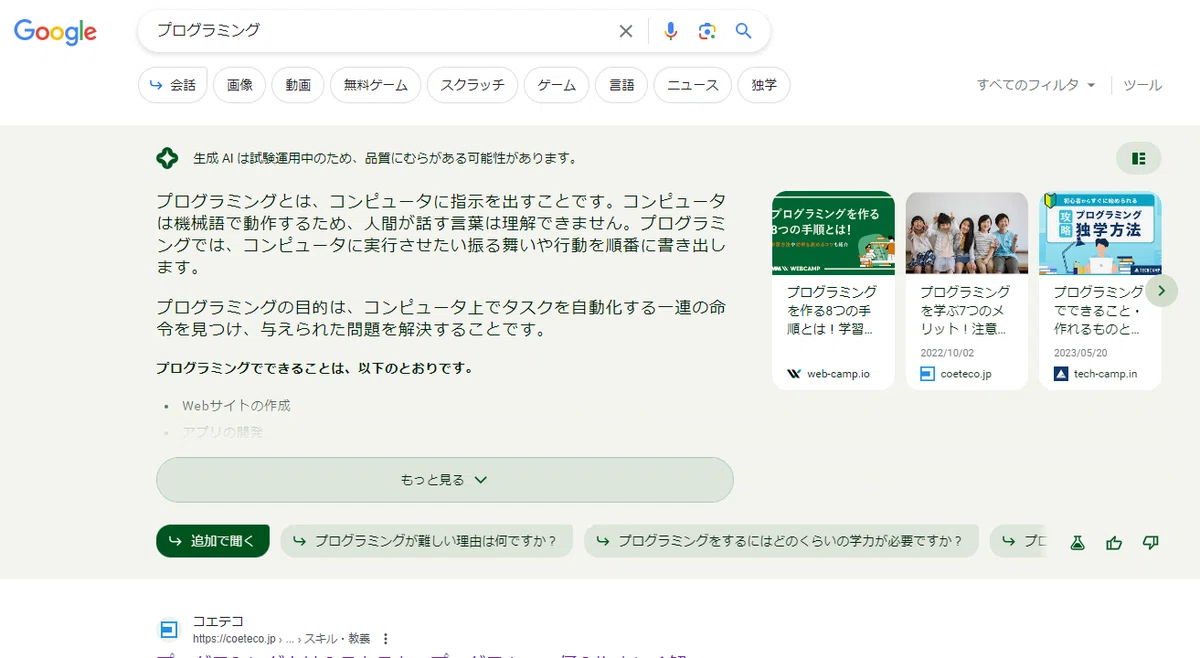
Task: Advance source cards with right arrow
Action: 1161,291
